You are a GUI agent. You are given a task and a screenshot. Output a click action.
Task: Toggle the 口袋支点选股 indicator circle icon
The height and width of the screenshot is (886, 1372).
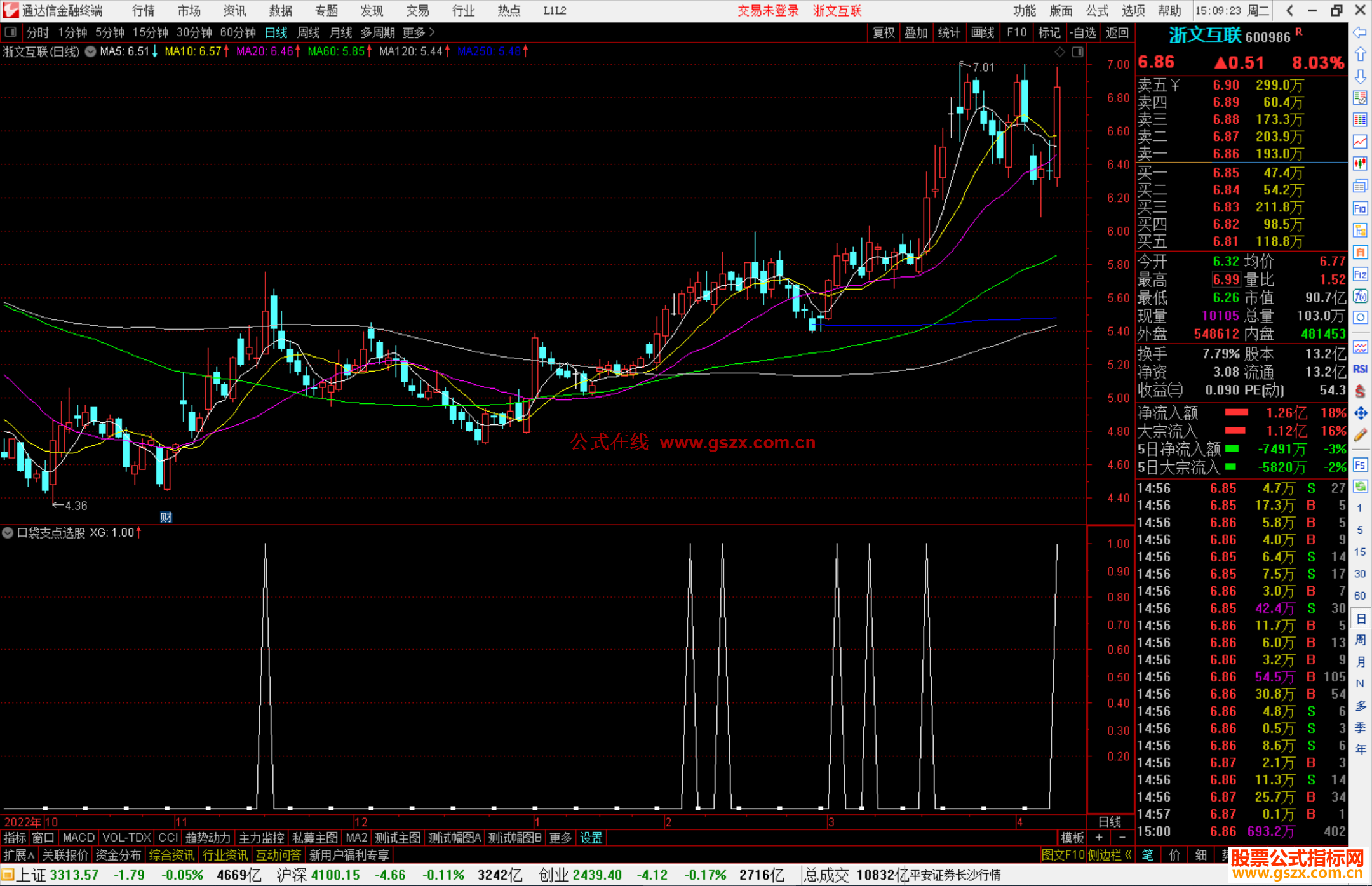tap(8, 533)
